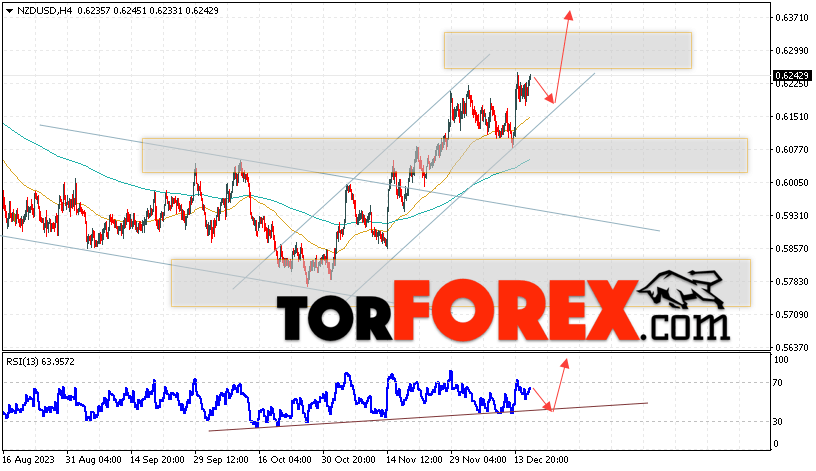Select the 30 Oct 20:00 time label
Image resolution: width=816 pixels, height=471 pixels.
tap(349, 460)
